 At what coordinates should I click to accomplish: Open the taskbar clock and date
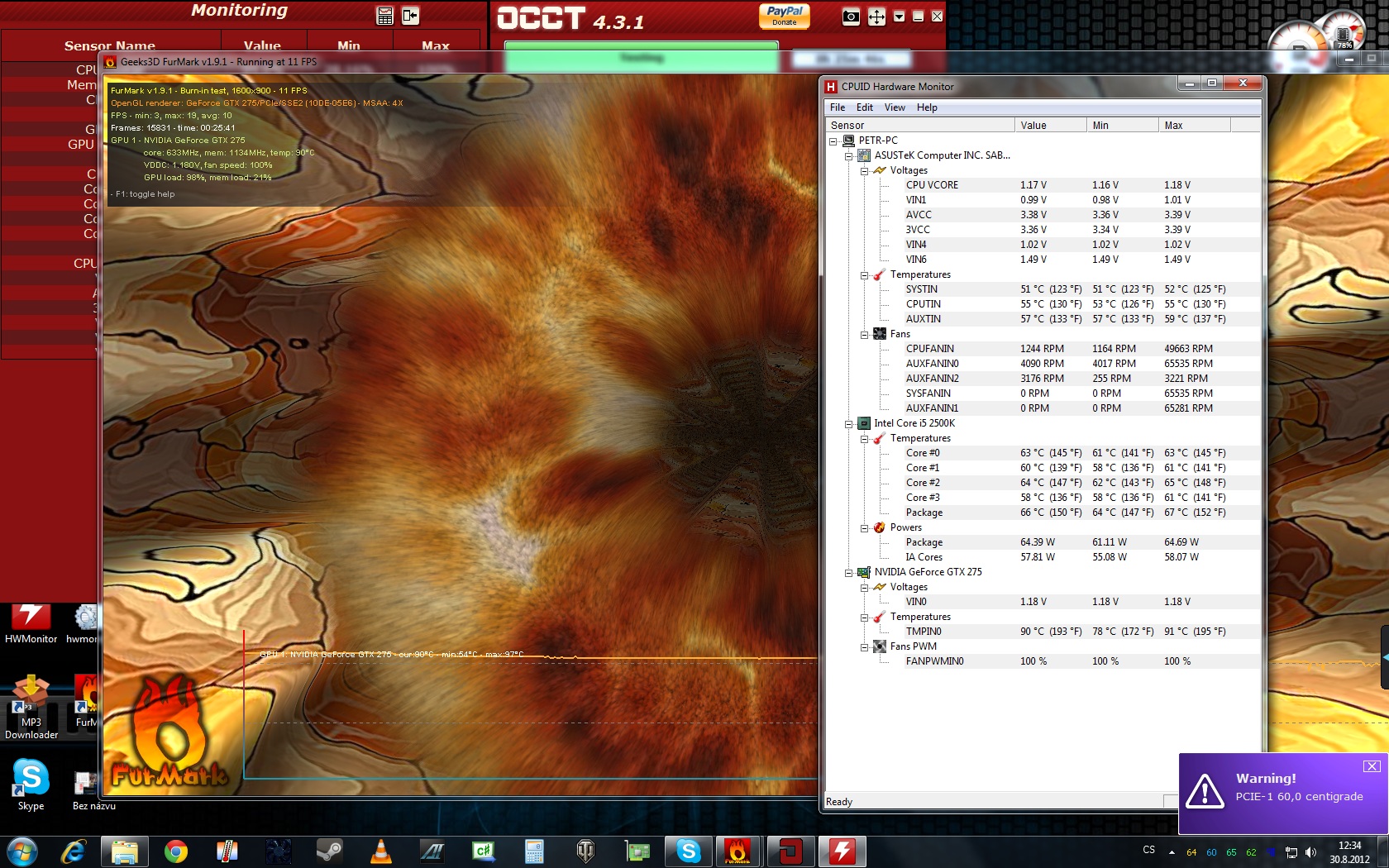click(x=1349, y=852)
